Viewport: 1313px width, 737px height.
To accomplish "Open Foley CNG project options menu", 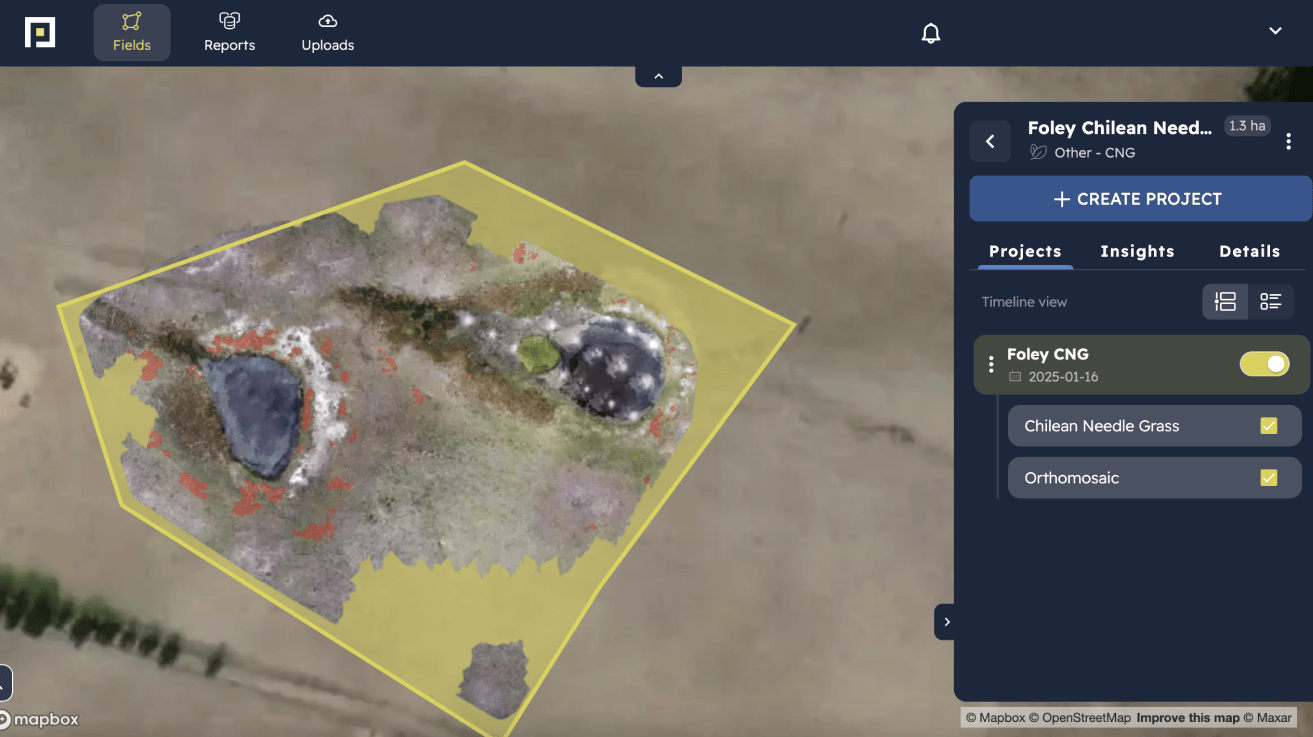I will [x=991, y=364].
